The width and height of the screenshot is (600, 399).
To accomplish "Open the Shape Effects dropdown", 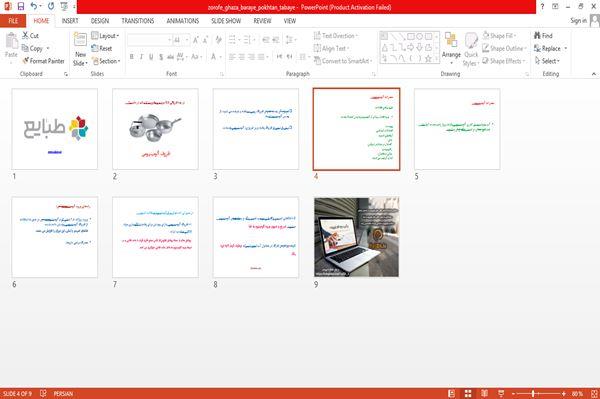I will tap(504, 61).
